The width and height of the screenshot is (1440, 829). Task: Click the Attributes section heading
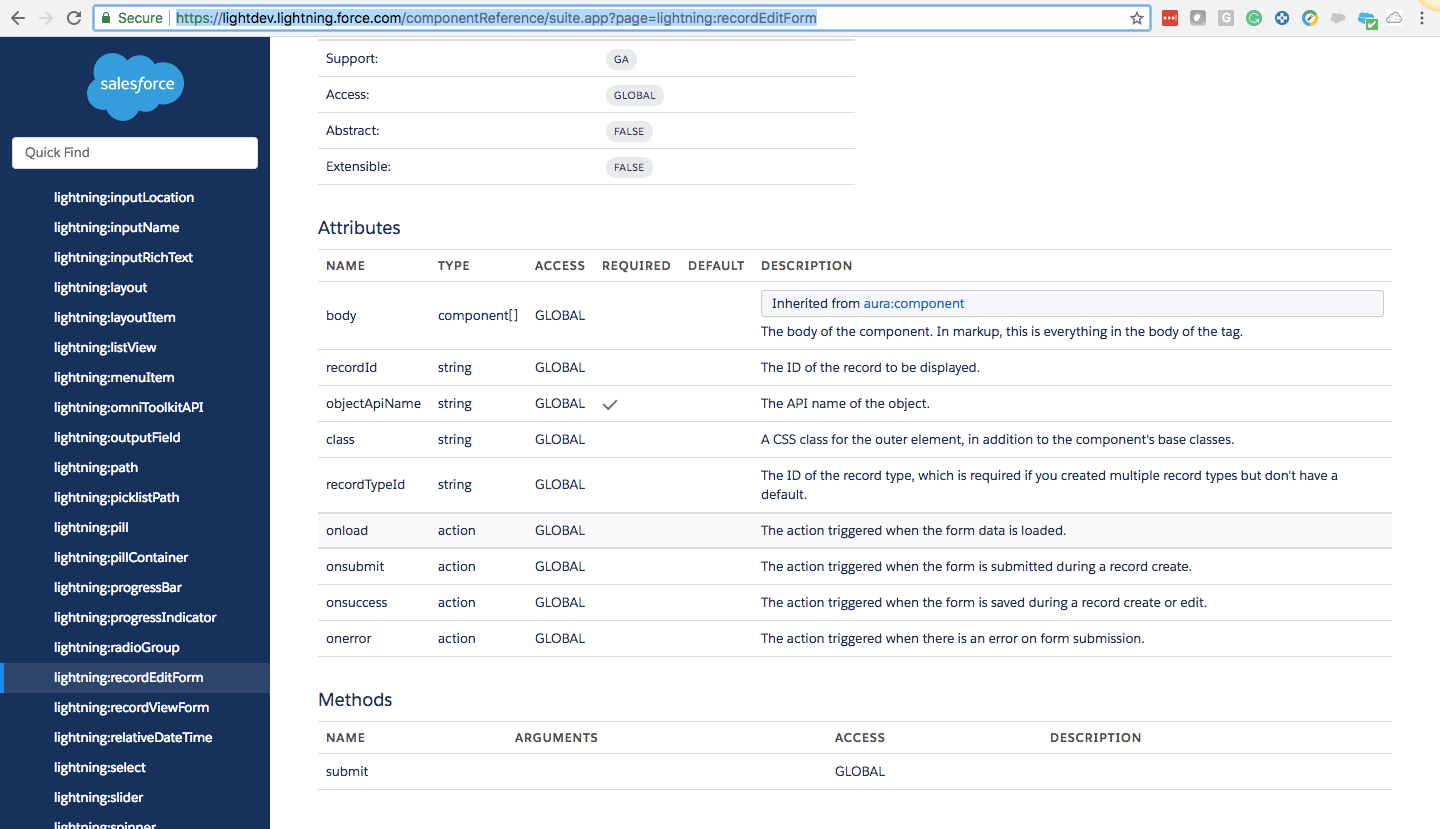tap(359, 228)
